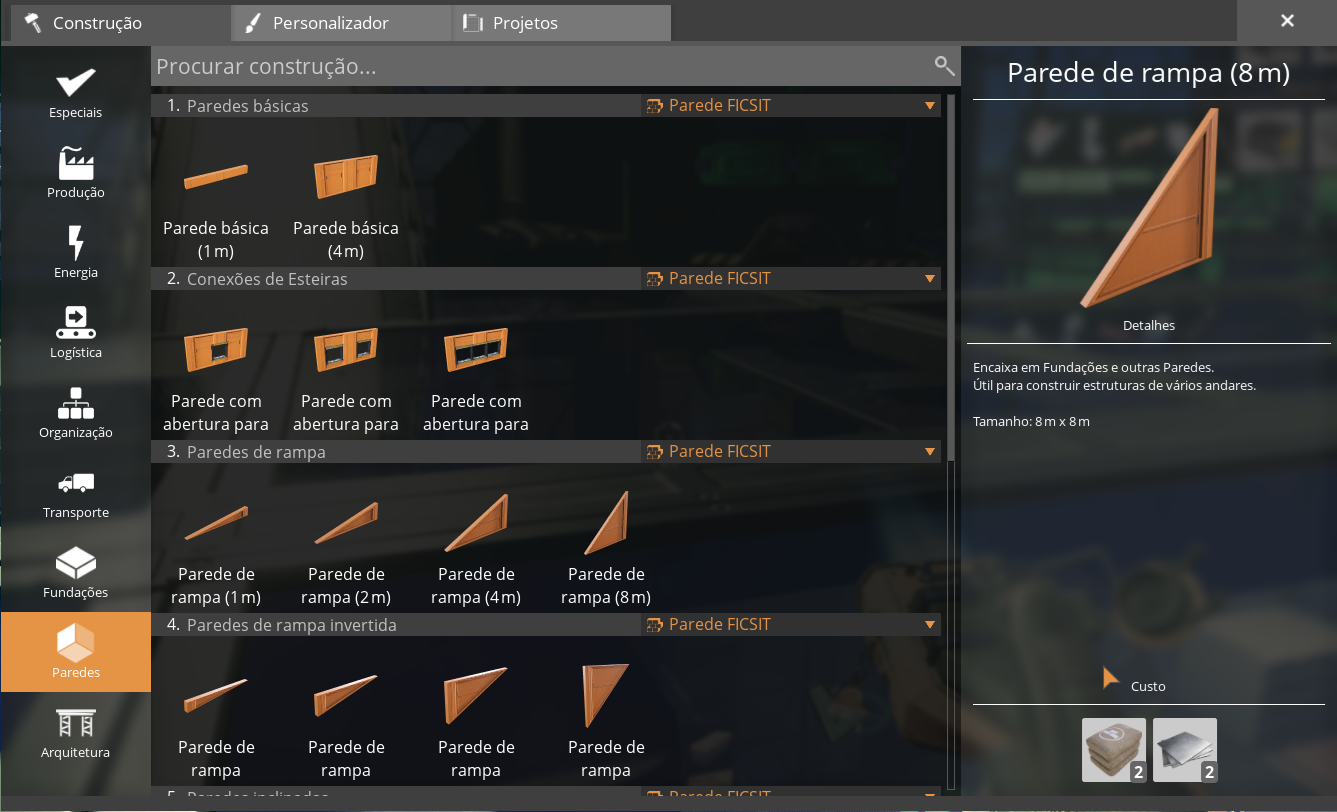The width and height of the screenshot is (1337, 812).
Task: Open Parede FICSIT dropdown for Conexões de Esteiras
Action: (x=791, y=278)
